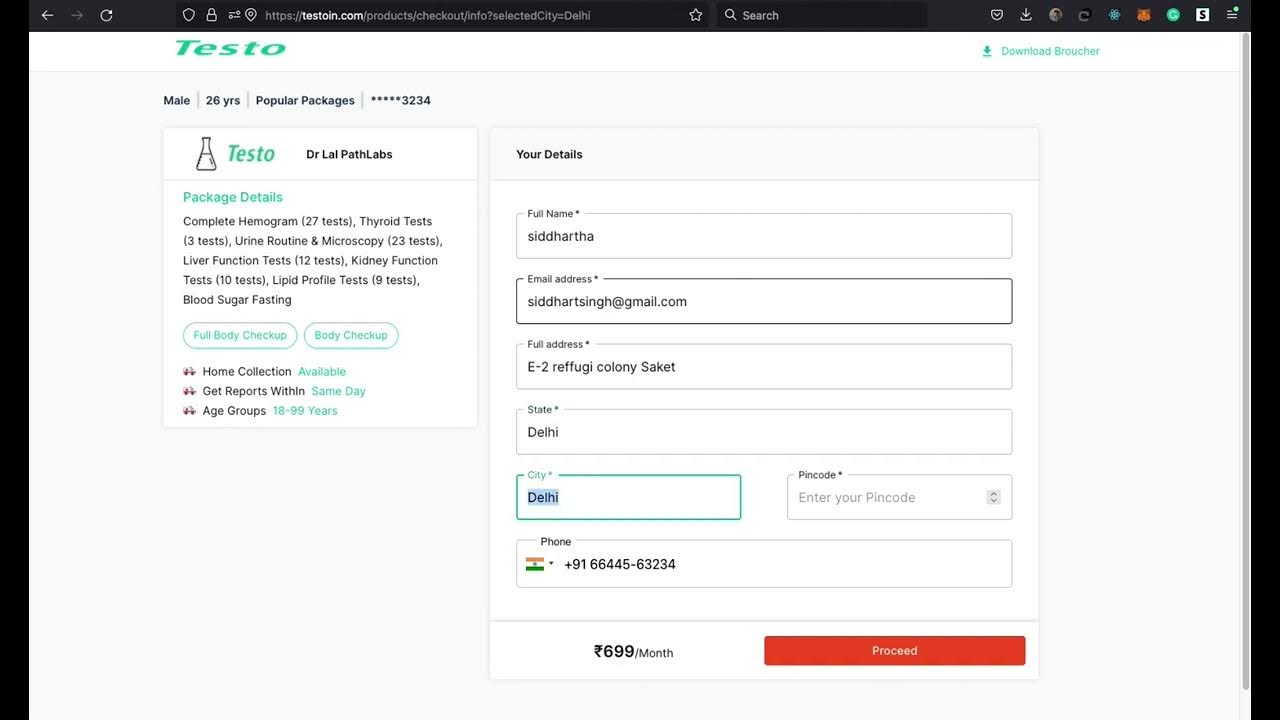1280x720 pixels.
Task: Click the Enter your Pincode field
Action: [x=885, y=498]
